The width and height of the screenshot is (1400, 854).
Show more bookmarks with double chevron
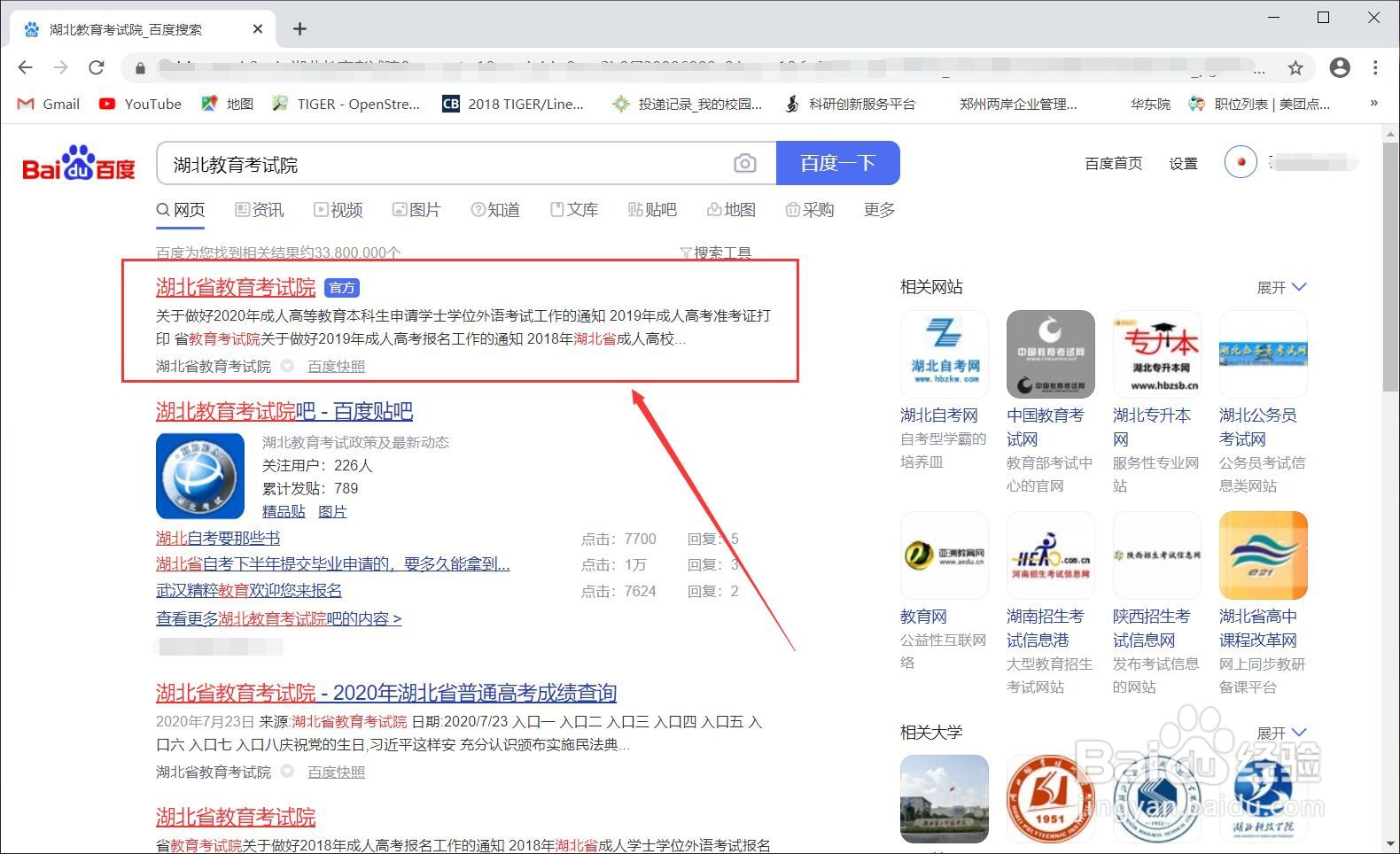(x=1373, y=103)
